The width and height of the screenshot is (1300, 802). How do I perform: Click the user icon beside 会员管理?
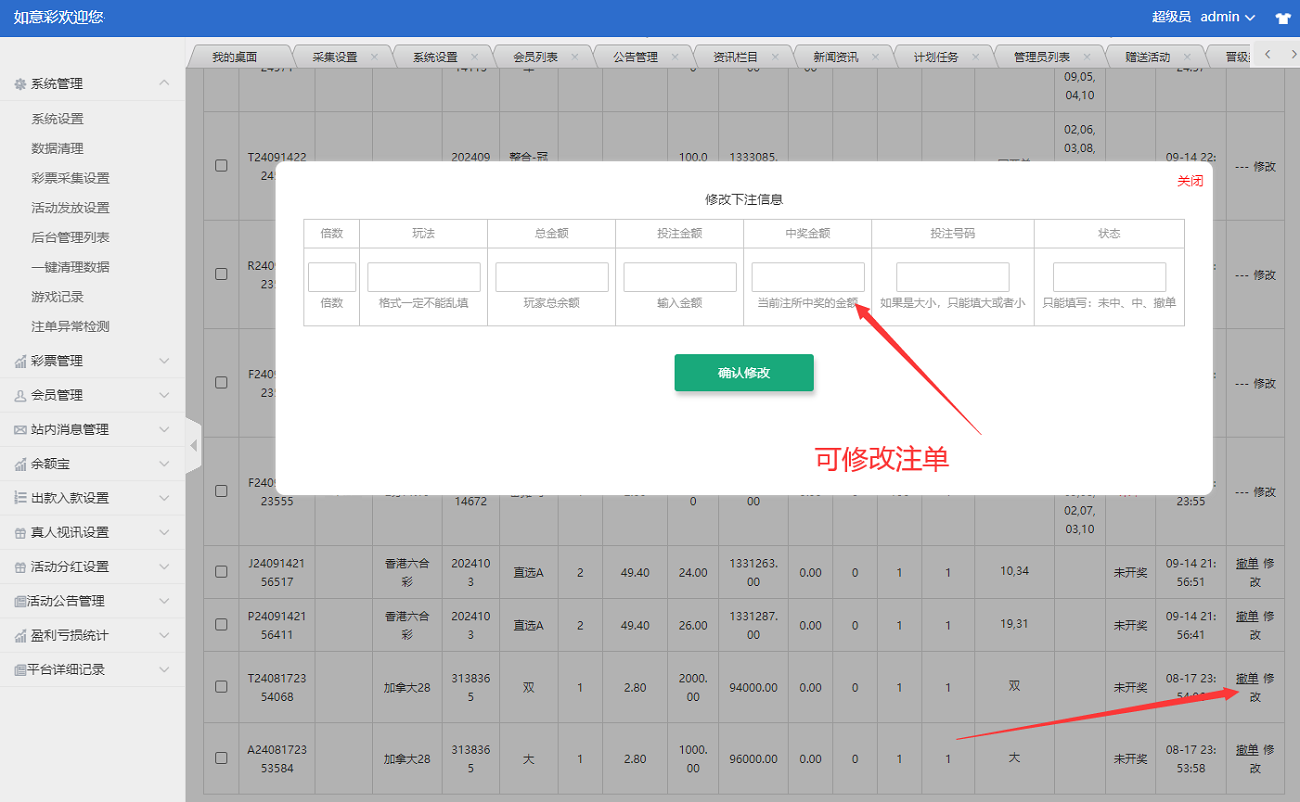click(x=20, y=396)
